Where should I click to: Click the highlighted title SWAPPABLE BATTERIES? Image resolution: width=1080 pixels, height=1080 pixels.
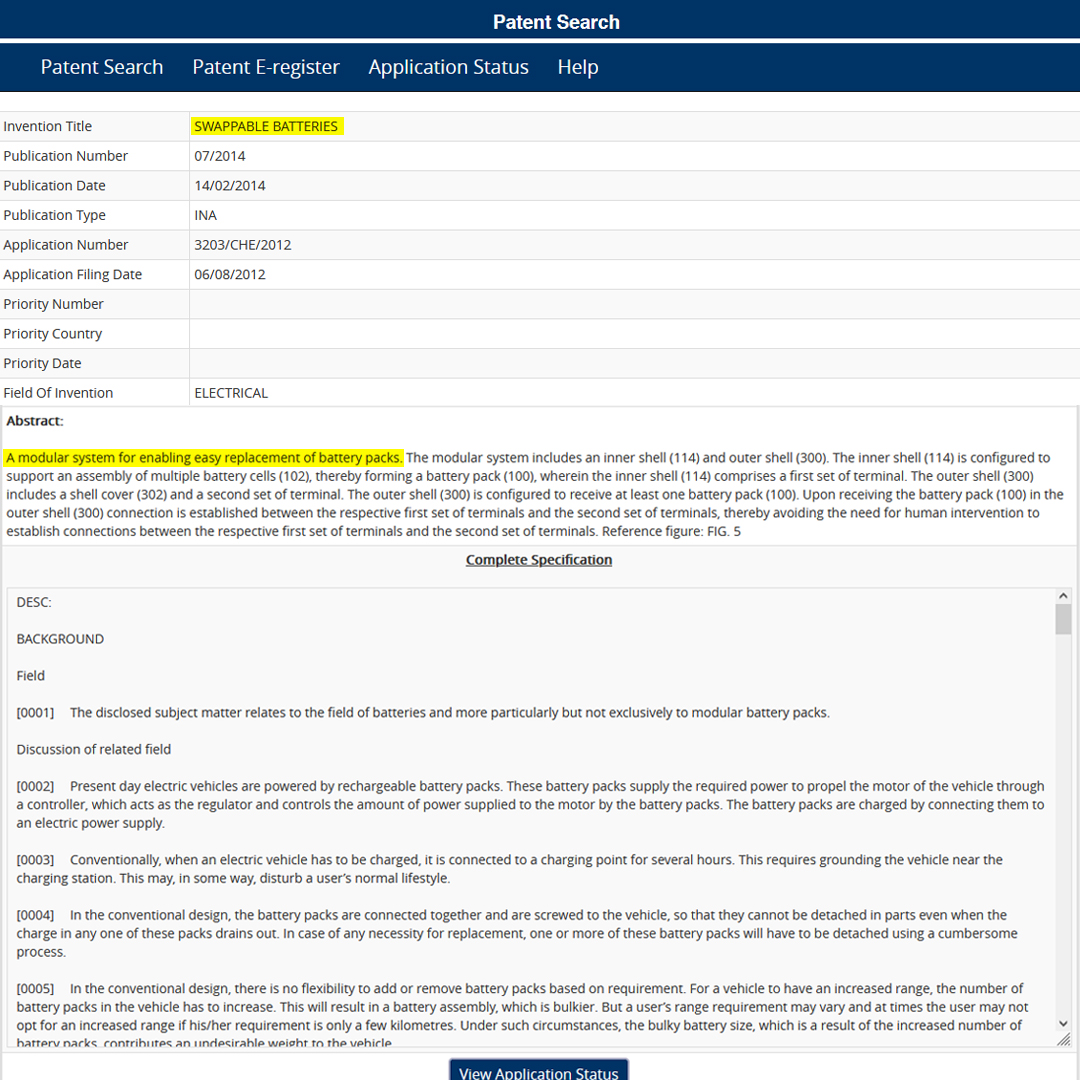(266, 126)
